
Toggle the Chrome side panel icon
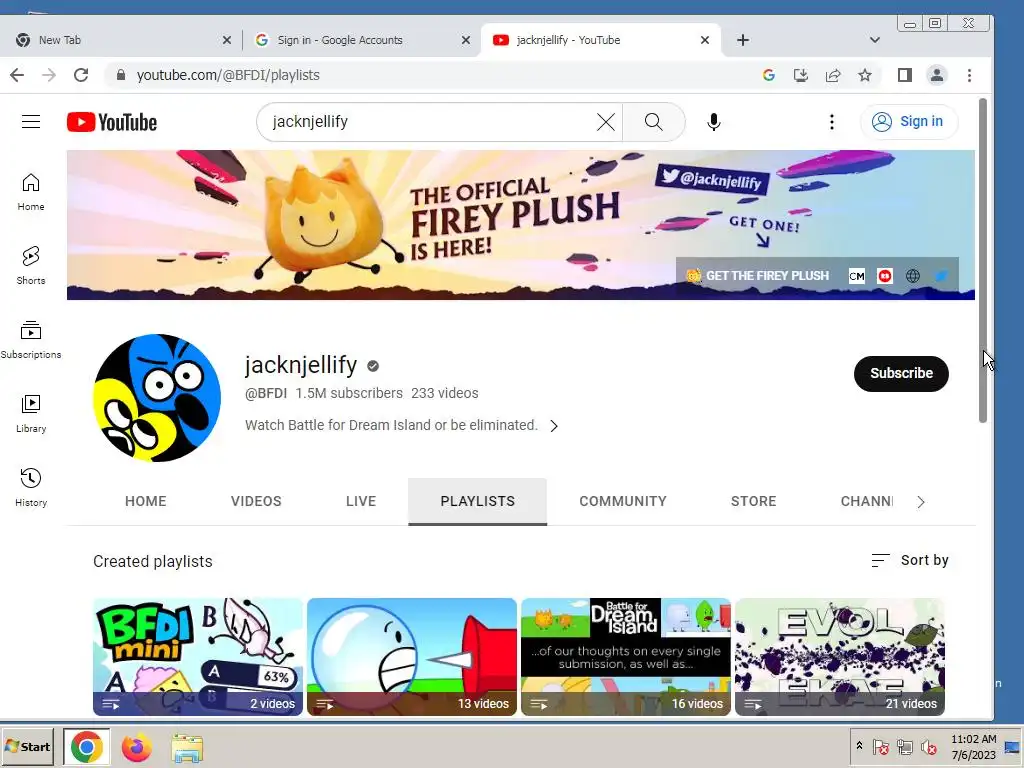(x=904, y=75)
